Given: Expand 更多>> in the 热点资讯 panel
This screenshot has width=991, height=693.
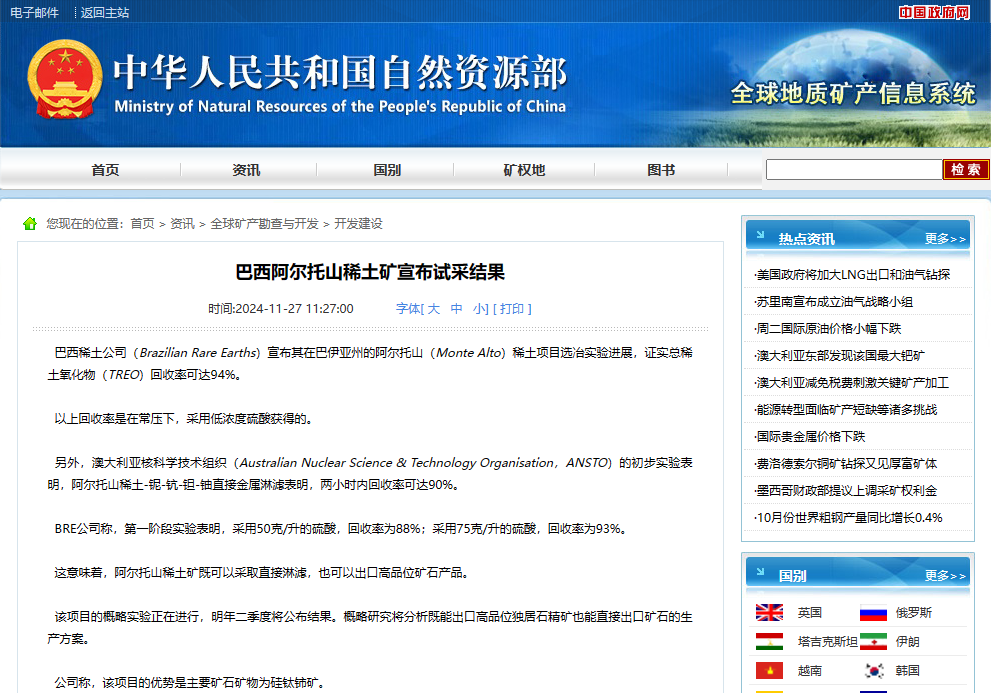Looking at the screenshot, I should click(945, 237).
